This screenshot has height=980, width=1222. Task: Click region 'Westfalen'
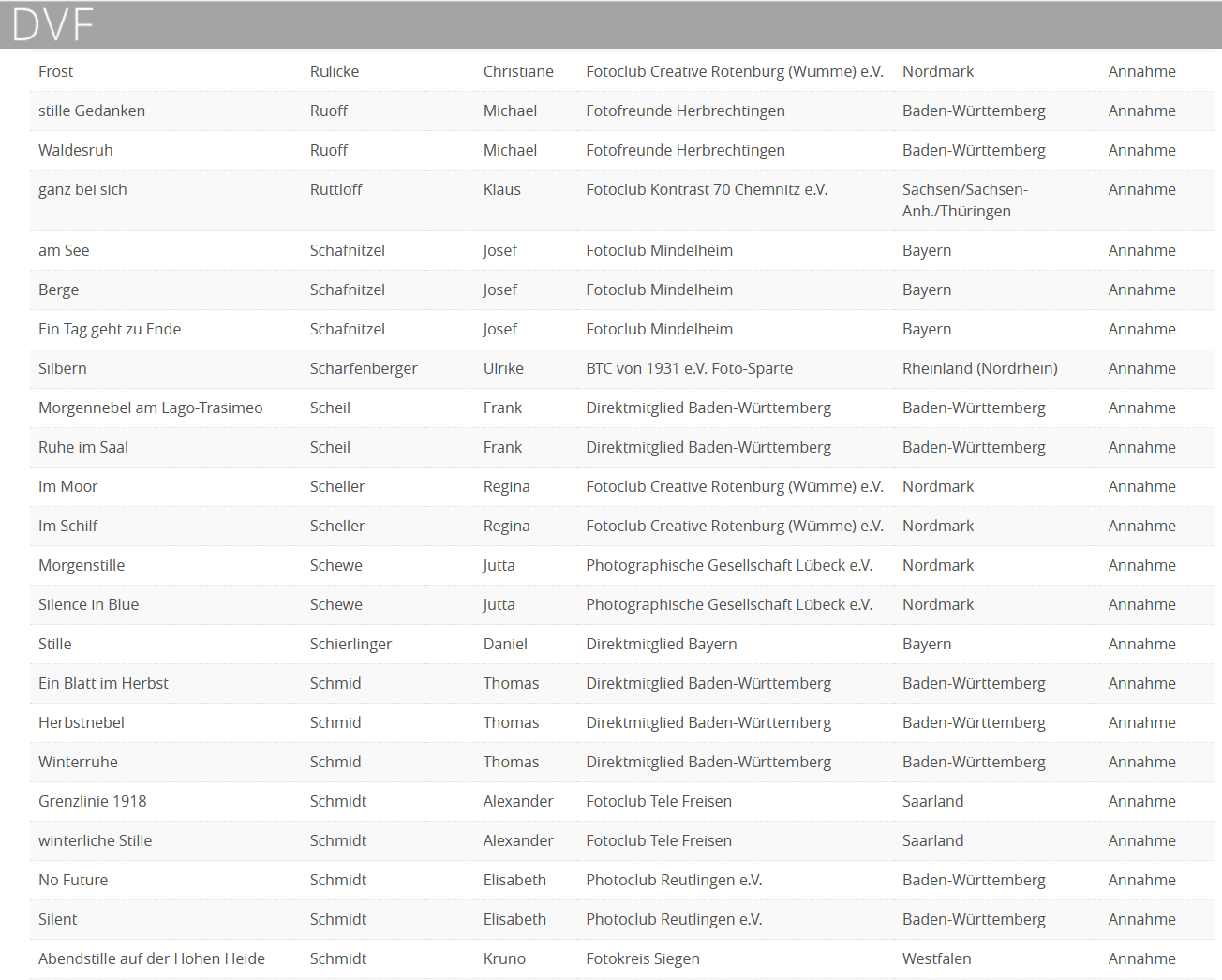(x=936, y=958)
